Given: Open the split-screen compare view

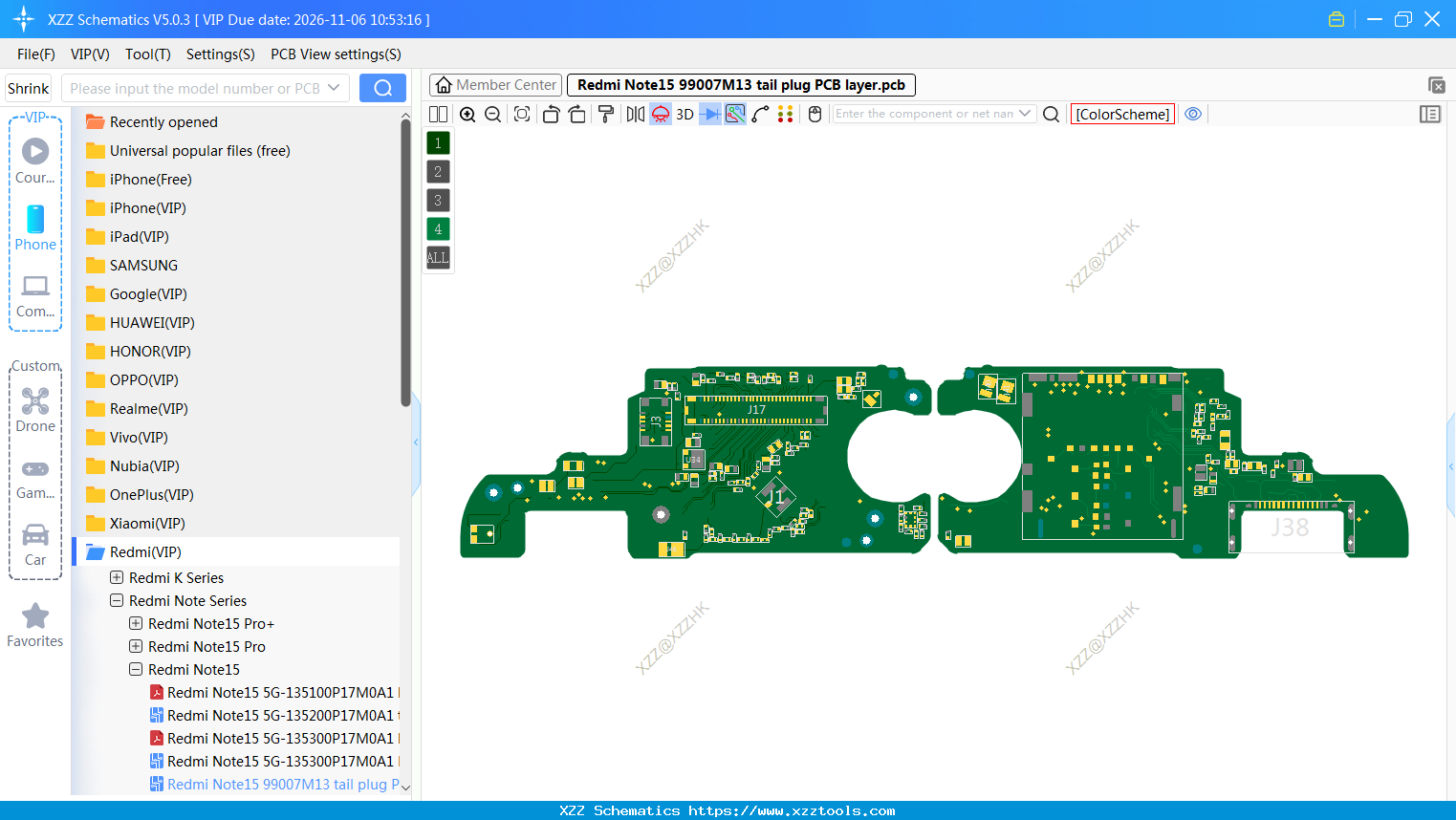Looking at the screenshot, I should point(437,114).
